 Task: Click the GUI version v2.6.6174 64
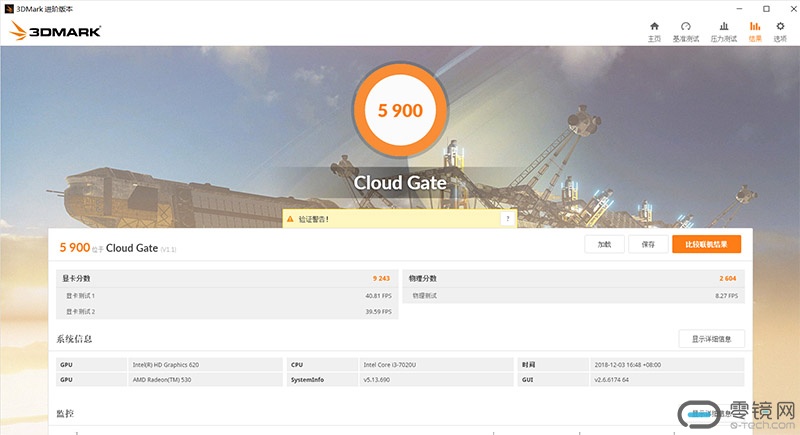666,379
